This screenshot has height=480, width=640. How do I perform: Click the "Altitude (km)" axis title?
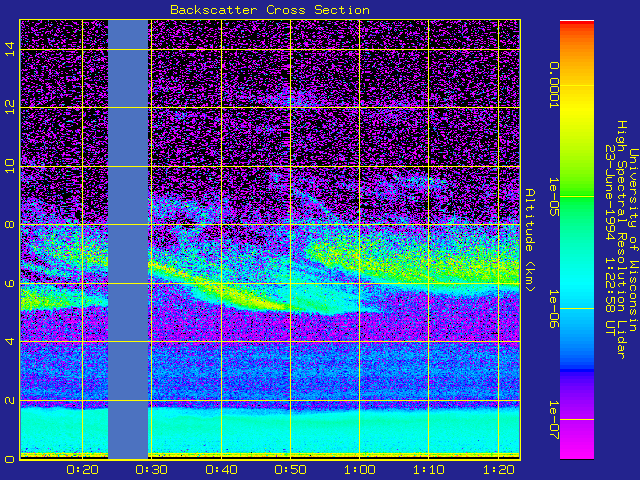pyautogui.click(x=529, y=240)
